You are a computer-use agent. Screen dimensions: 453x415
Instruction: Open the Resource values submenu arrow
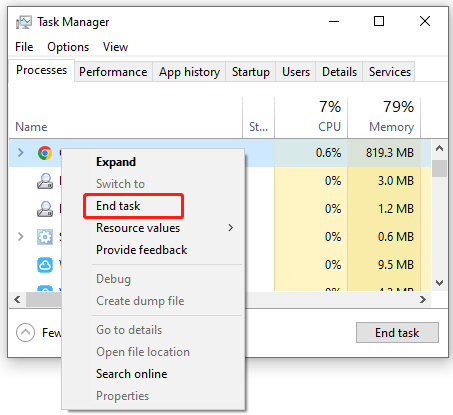tap(231, 228)
